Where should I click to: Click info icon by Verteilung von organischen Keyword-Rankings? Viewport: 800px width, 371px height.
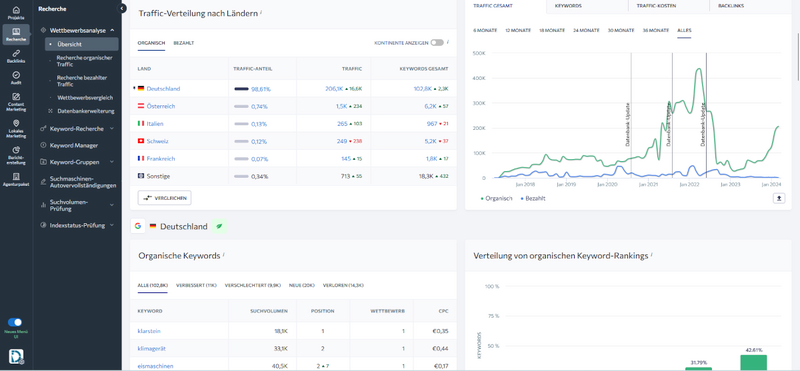(x=652, y=254)
